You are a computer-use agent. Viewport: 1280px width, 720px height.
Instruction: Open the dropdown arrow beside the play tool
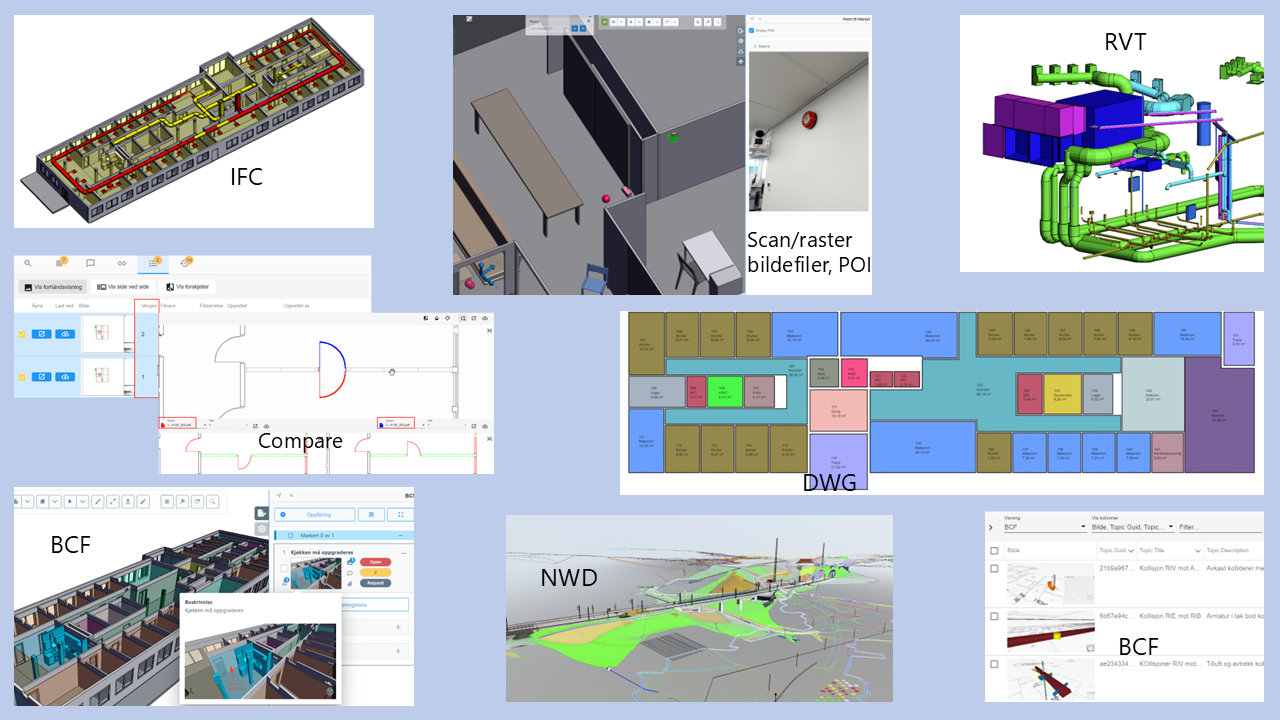point(82,502)
